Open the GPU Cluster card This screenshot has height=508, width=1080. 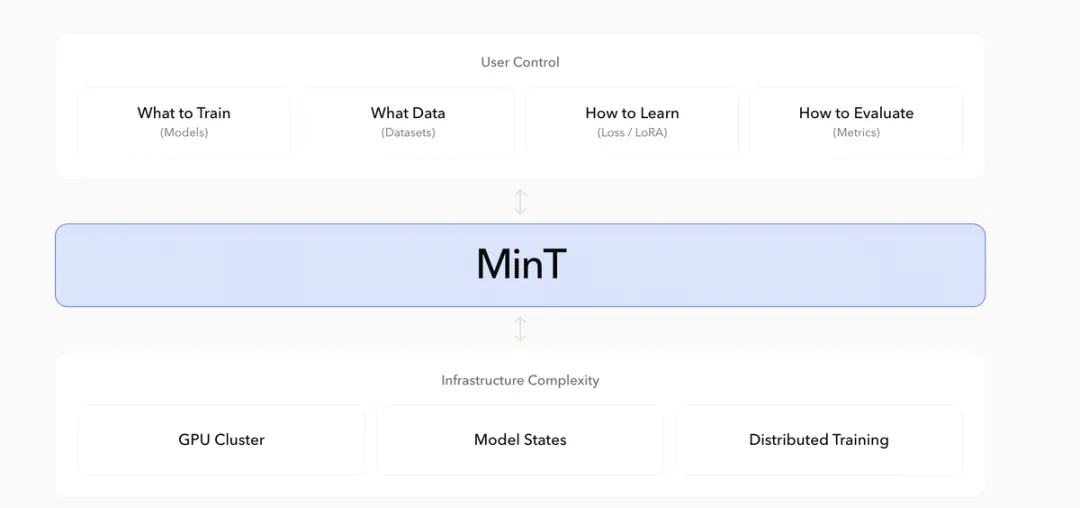(x=221, y=440)
